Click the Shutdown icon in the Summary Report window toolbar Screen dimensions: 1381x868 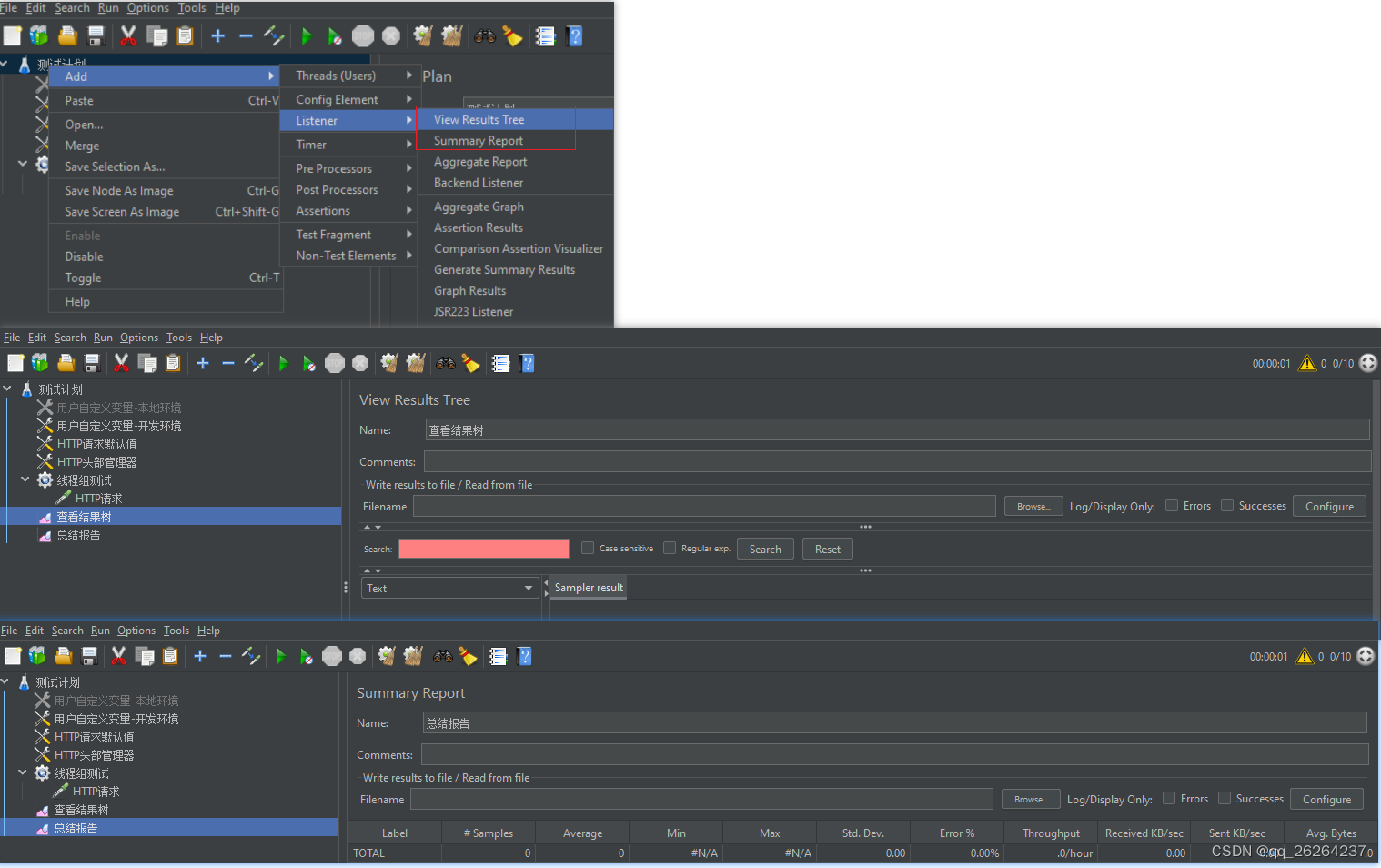(x=358, y=656)
